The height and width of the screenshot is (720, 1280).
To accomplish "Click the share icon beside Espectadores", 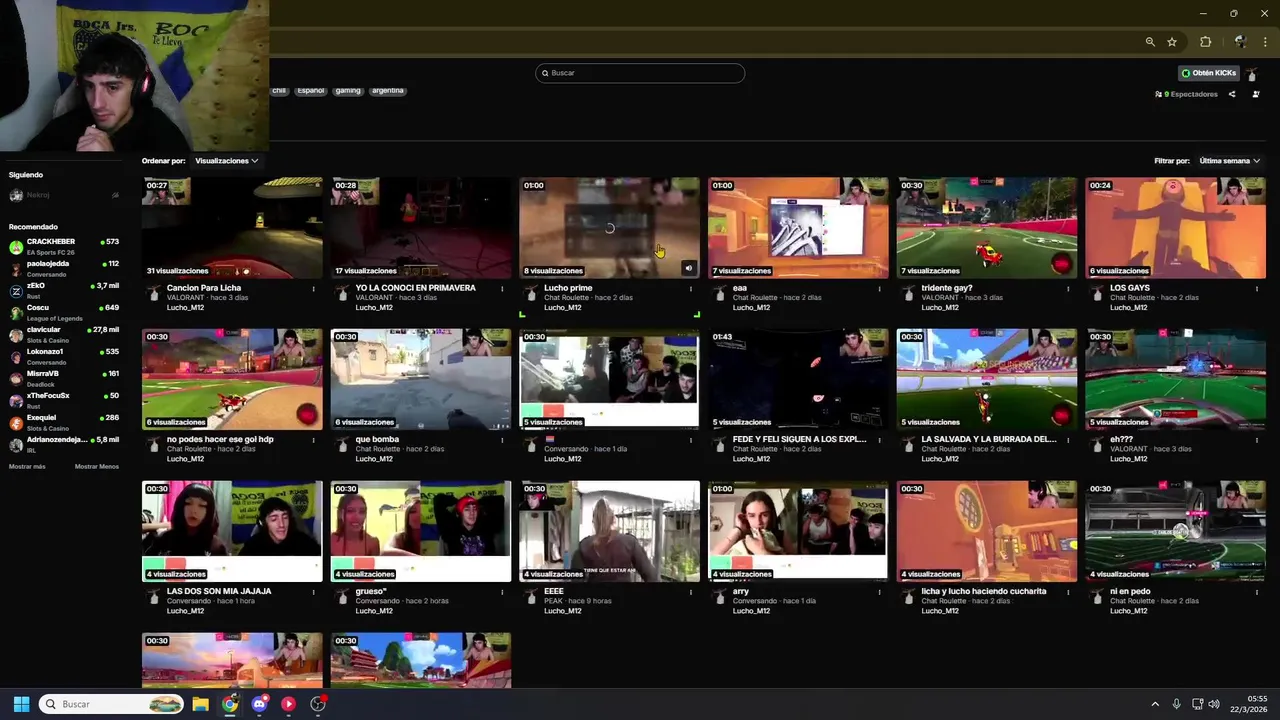I will point(1232,94).
